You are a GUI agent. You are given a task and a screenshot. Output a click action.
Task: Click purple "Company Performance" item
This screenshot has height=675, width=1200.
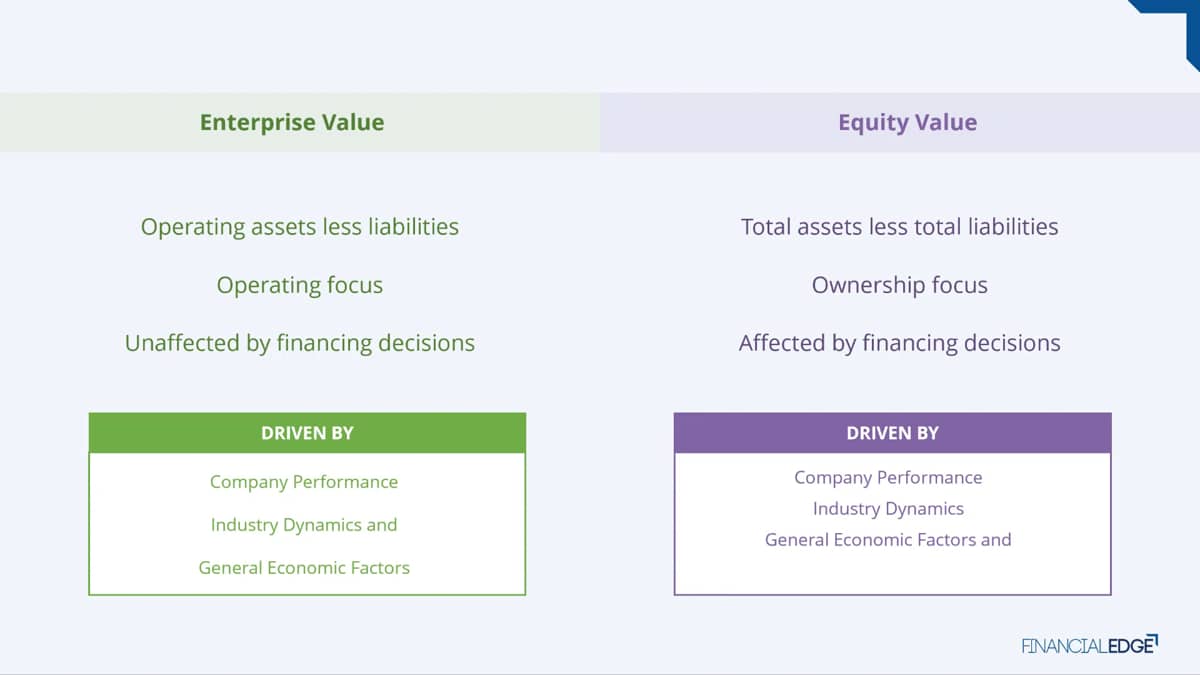click(888, 478)
